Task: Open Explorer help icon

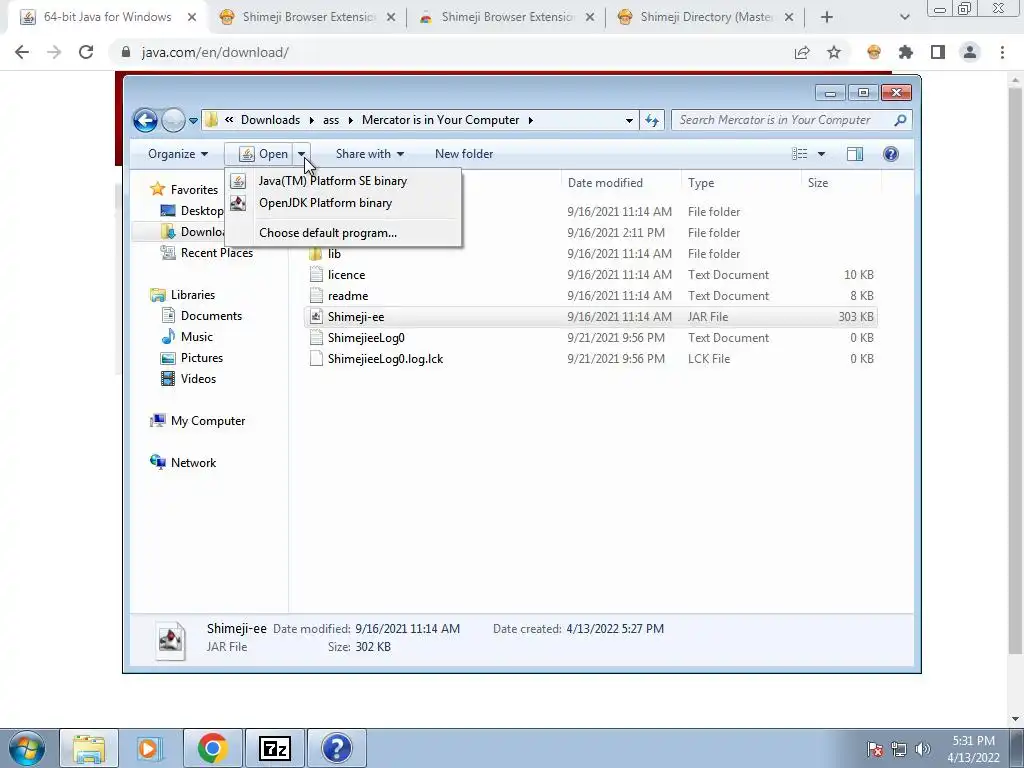Action: tap(891, 154)
